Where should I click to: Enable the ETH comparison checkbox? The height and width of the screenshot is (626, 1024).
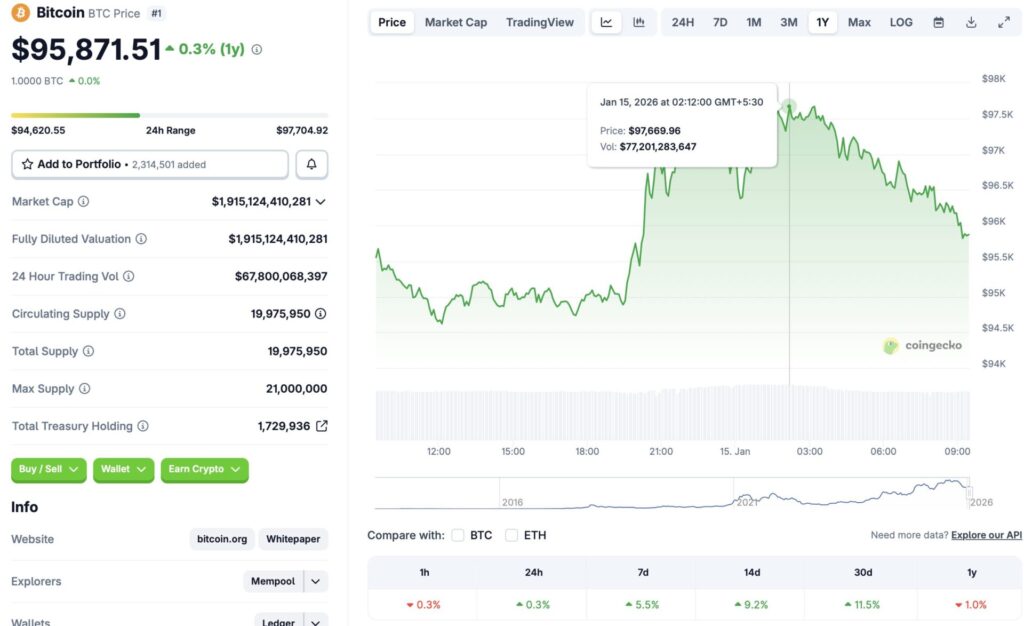[x=510, y=535]
